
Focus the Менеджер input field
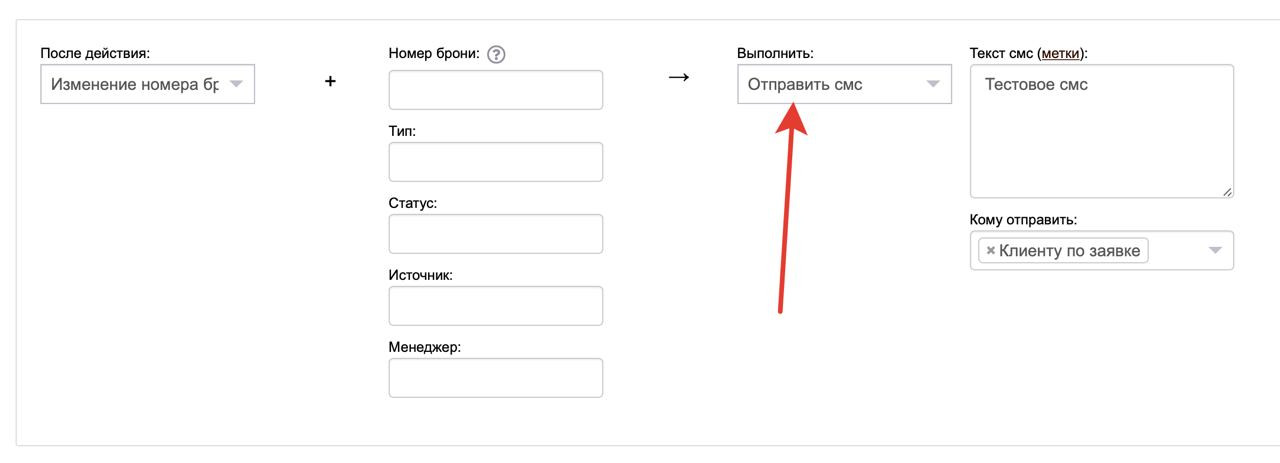(495, 378)
